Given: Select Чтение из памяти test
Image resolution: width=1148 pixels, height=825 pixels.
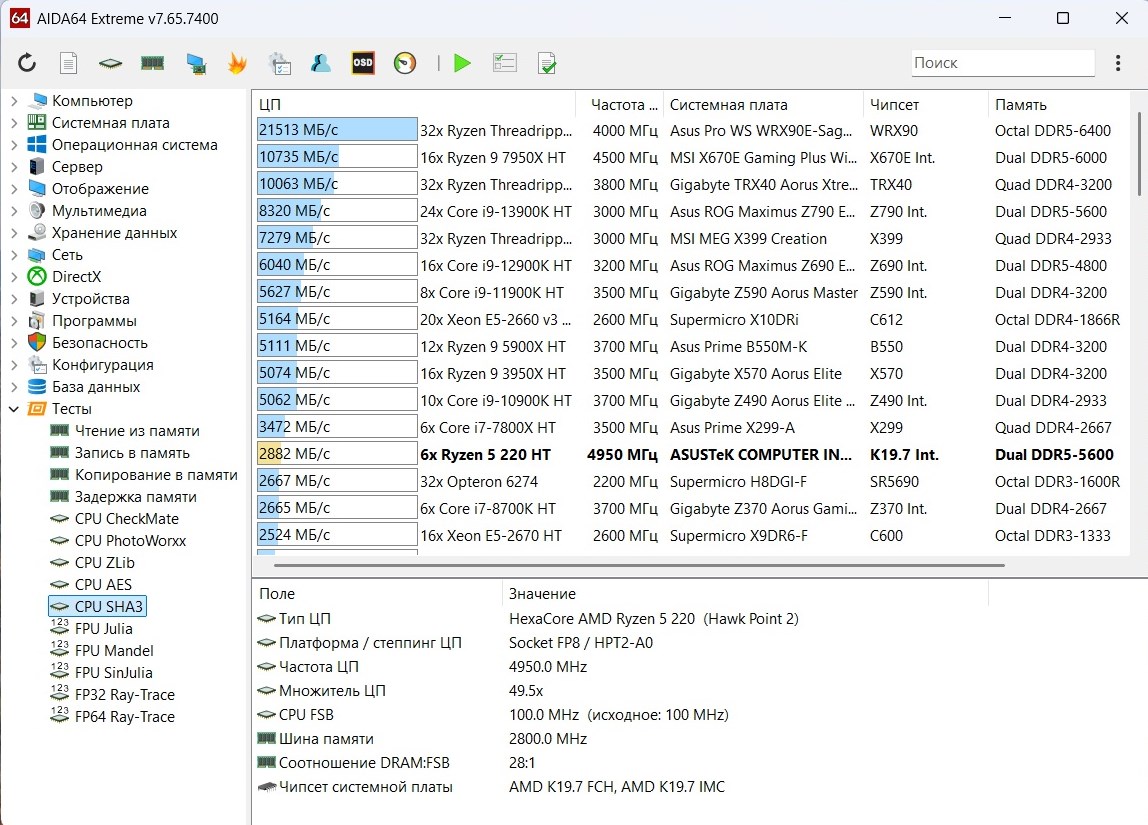Looking at the screenshot, I should (137, 431).
